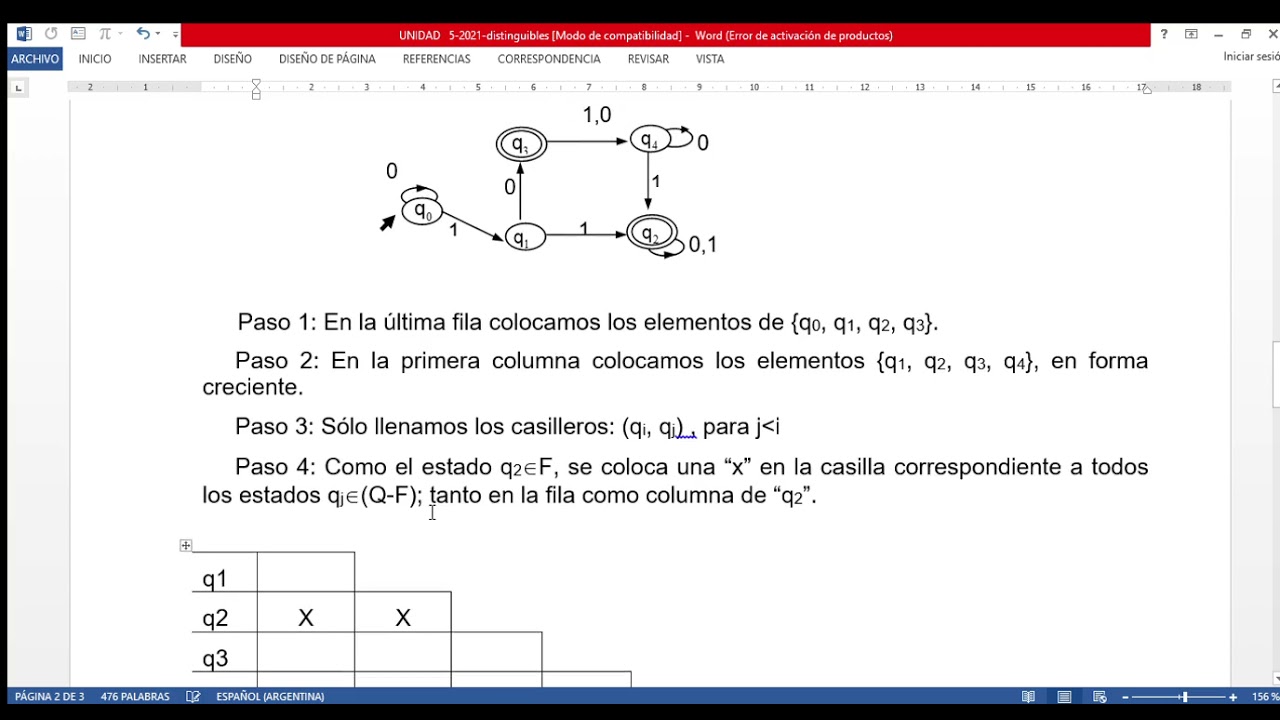
Task: Switch to the INICIO ribbon tab
Action: coord(95,59)
